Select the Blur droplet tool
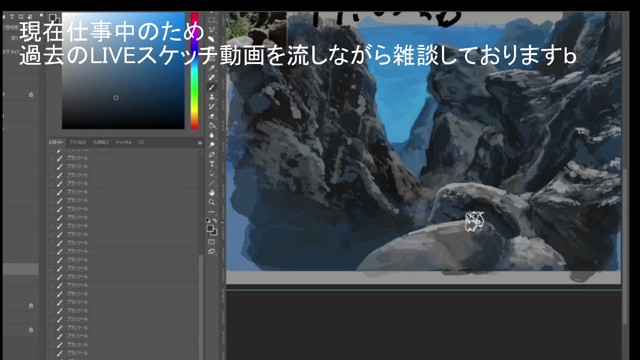The height and width of the screenshot is (360, 640). pyautogui.click(x=212, y=136)
